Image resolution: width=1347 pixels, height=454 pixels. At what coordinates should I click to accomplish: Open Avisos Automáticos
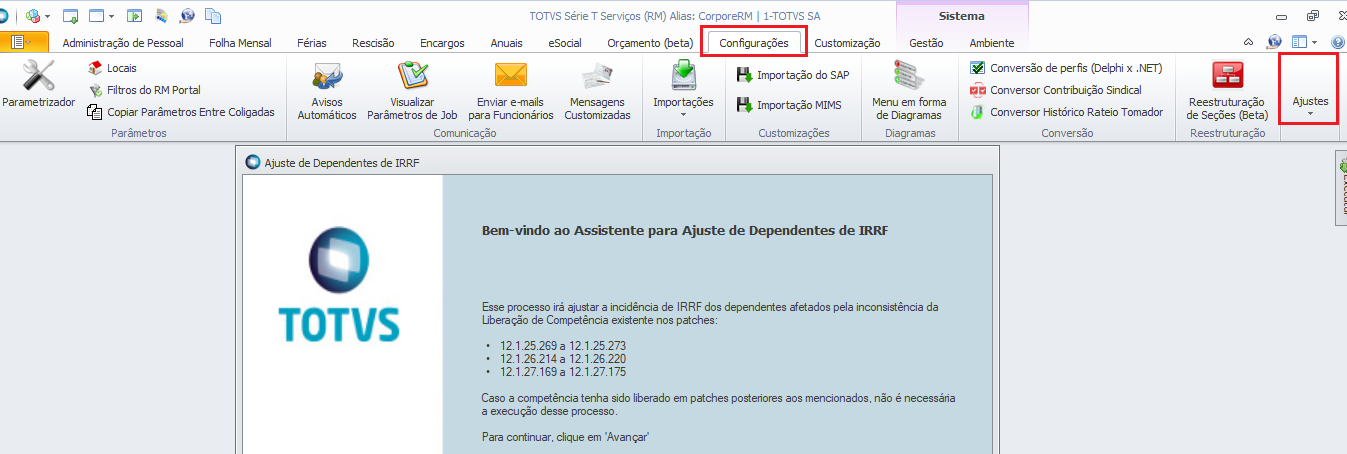327,91
